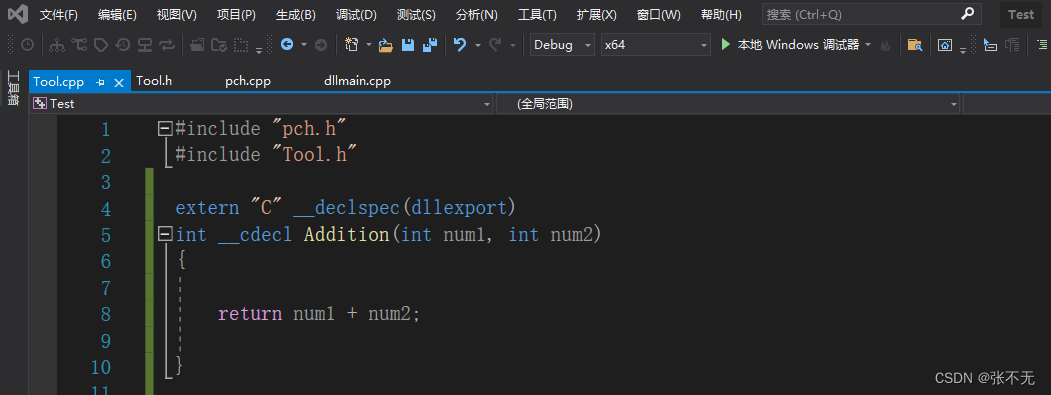Start debugging with green play icon
Screen dimensions: 1051x395
click(x=725, y=45)
